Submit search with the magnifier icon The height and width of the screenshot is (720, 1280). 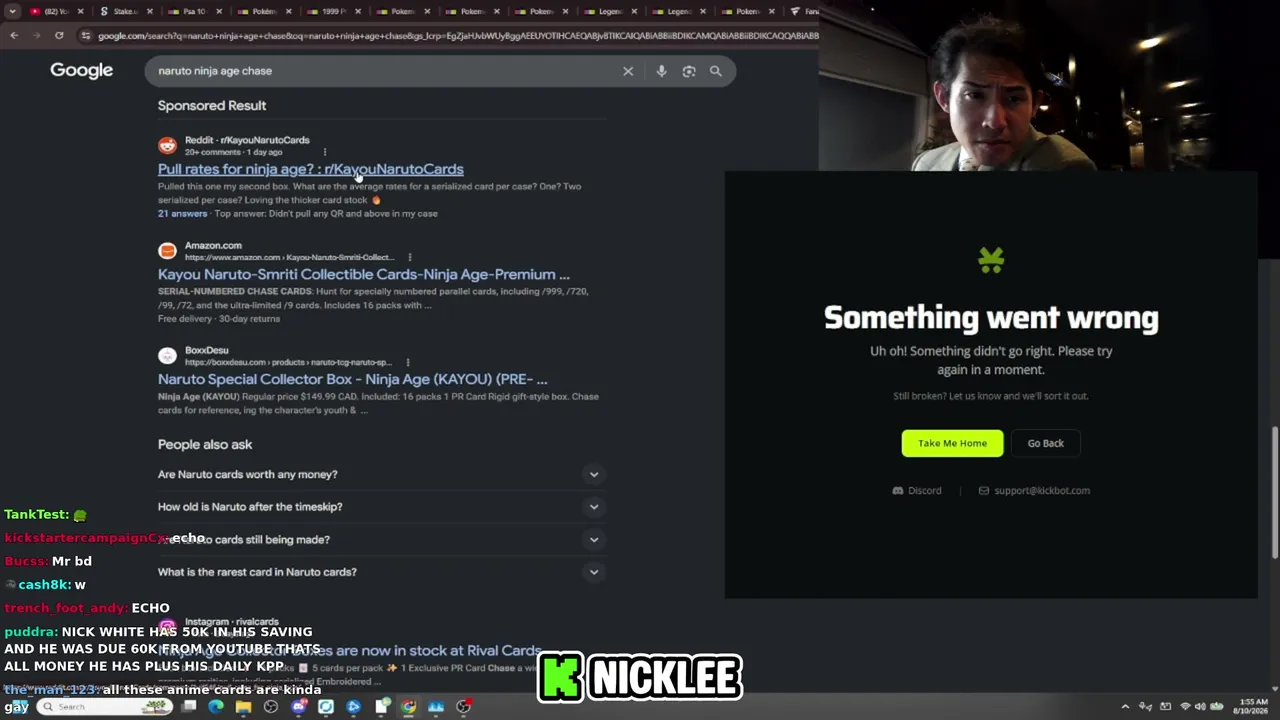click(x=716, y=71)
